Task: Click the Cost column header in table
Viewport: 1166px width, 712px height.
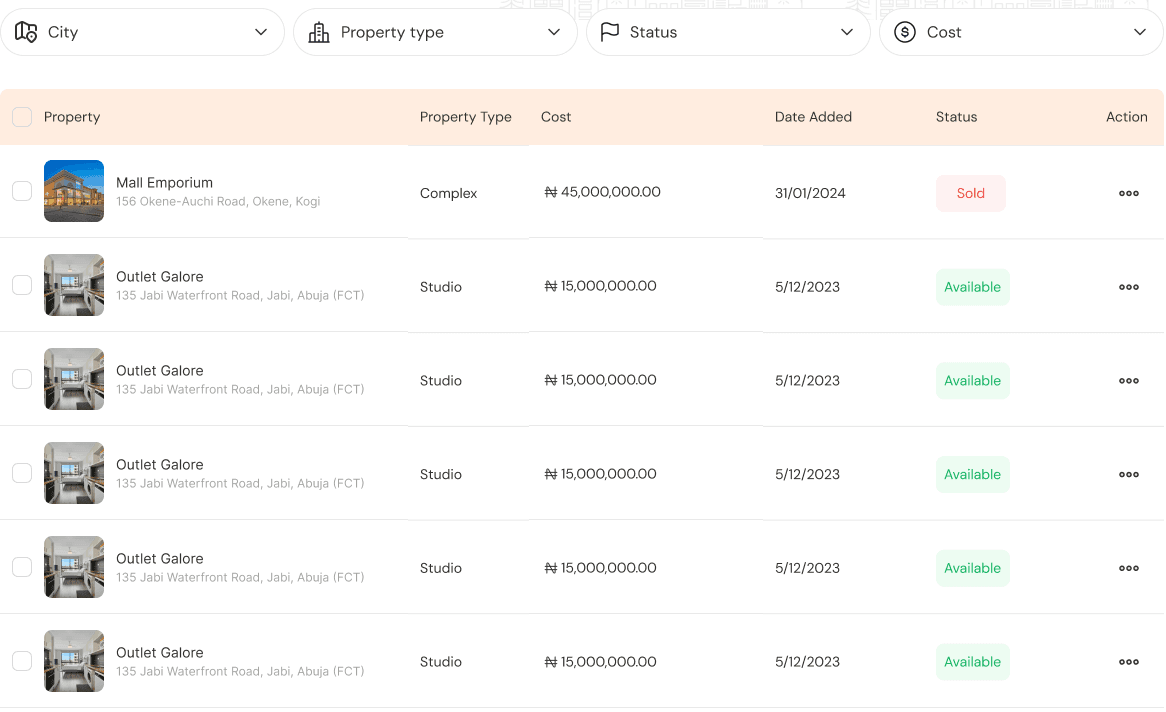Action: point(556,117)
